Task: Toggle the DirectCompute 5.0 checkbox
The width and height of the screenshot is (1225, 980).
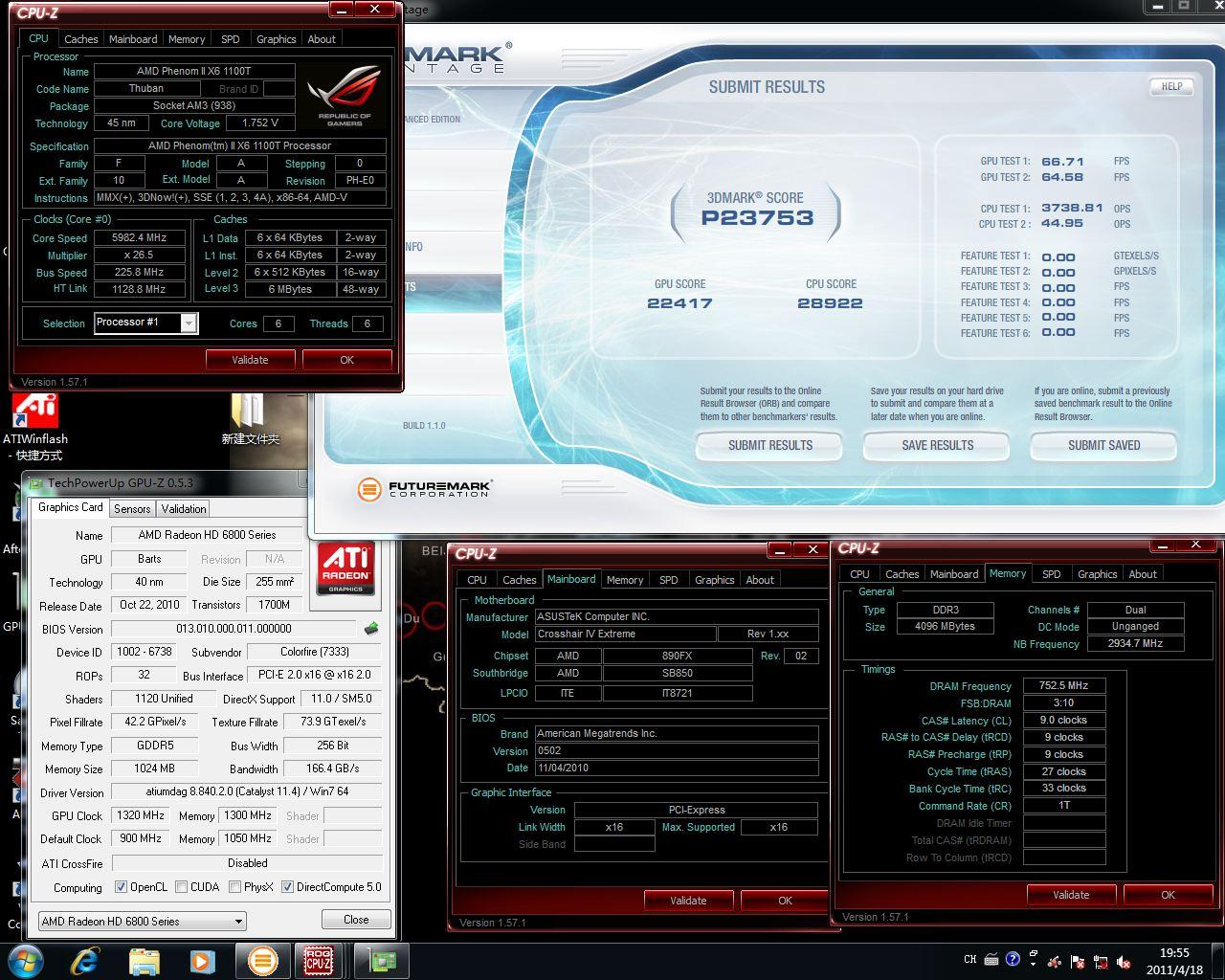Action: tap(287, 887)
